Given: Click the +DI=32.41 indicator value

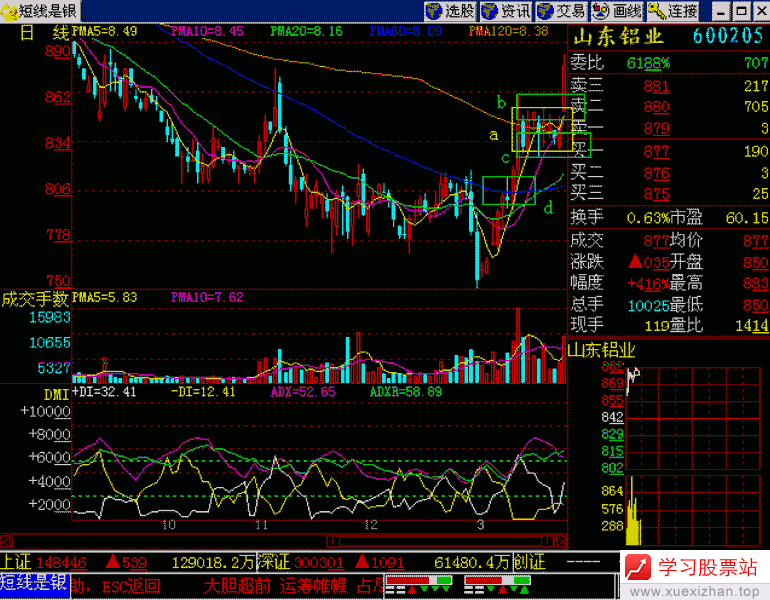Looking at the screenshot, I should tap(104, 392).
